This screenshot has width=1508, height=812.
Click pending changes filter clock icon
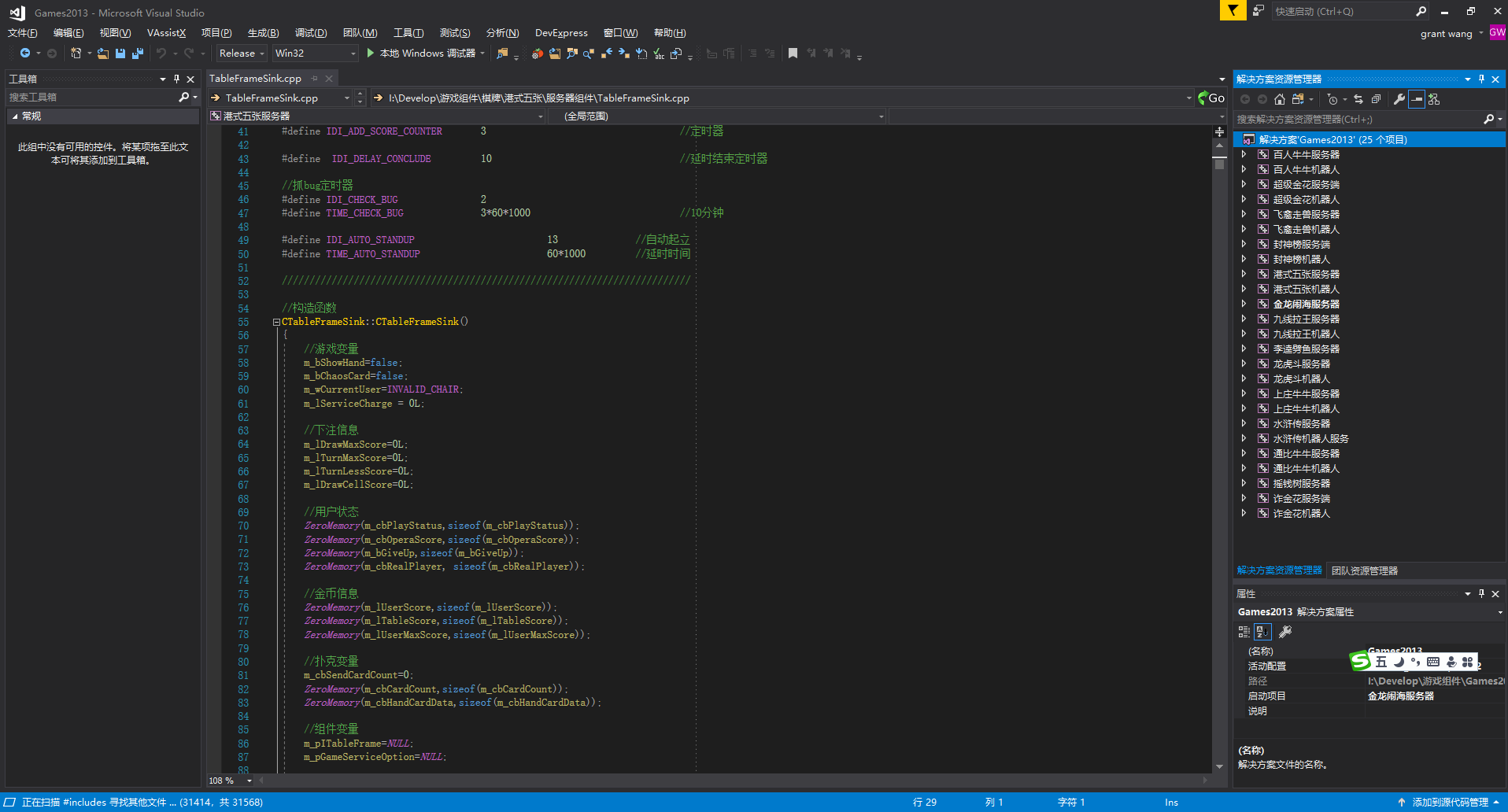pyautogui.click(x=1332, y=98)
